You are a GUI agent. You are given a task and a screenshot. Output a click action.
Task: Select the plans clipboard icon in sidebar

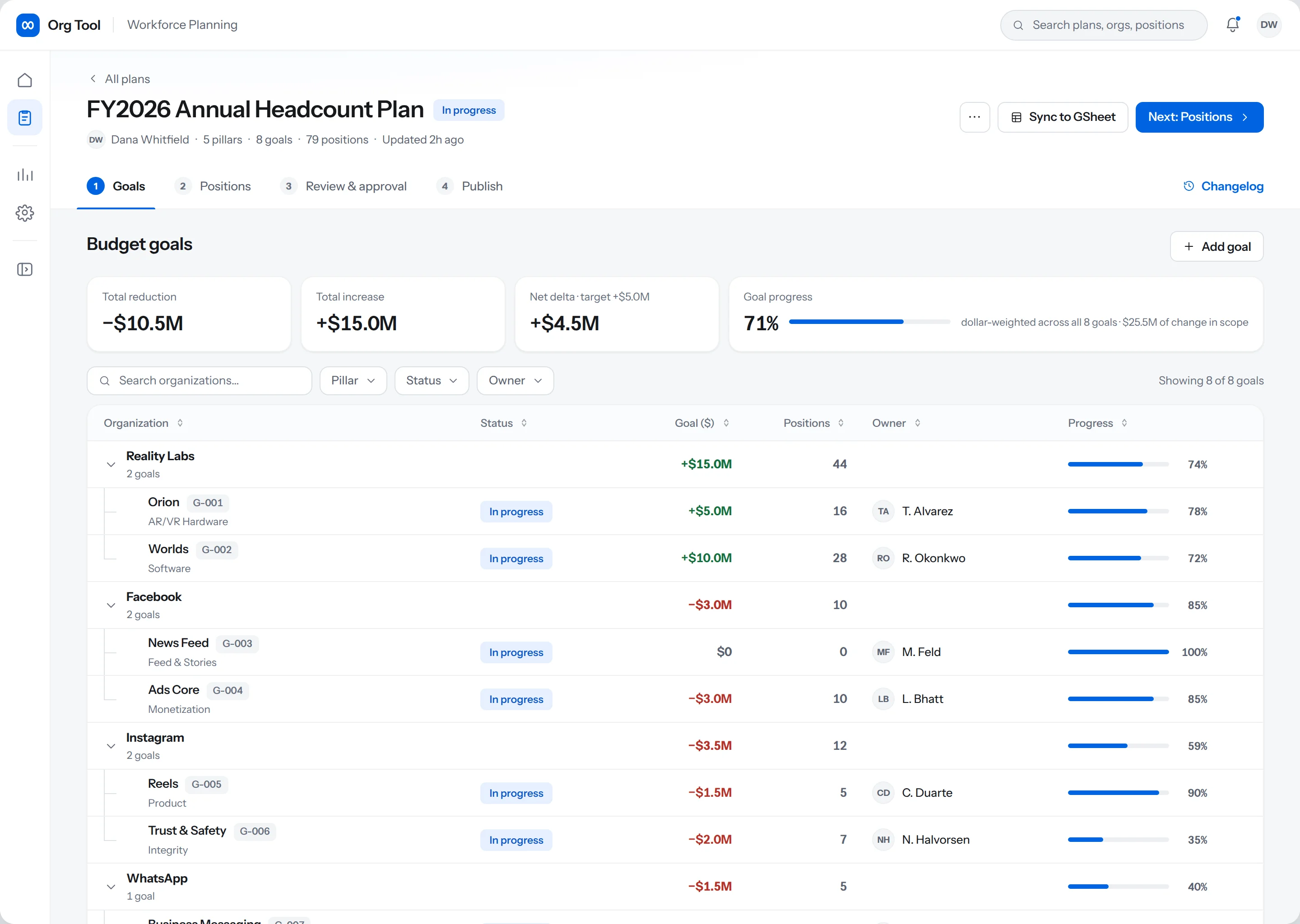point(24,118)
